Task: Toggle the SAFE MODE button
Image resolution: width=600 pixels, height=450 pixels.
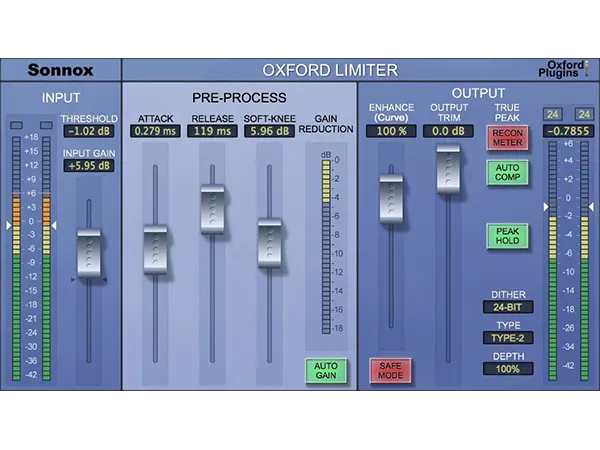Action: click(390, 370)
